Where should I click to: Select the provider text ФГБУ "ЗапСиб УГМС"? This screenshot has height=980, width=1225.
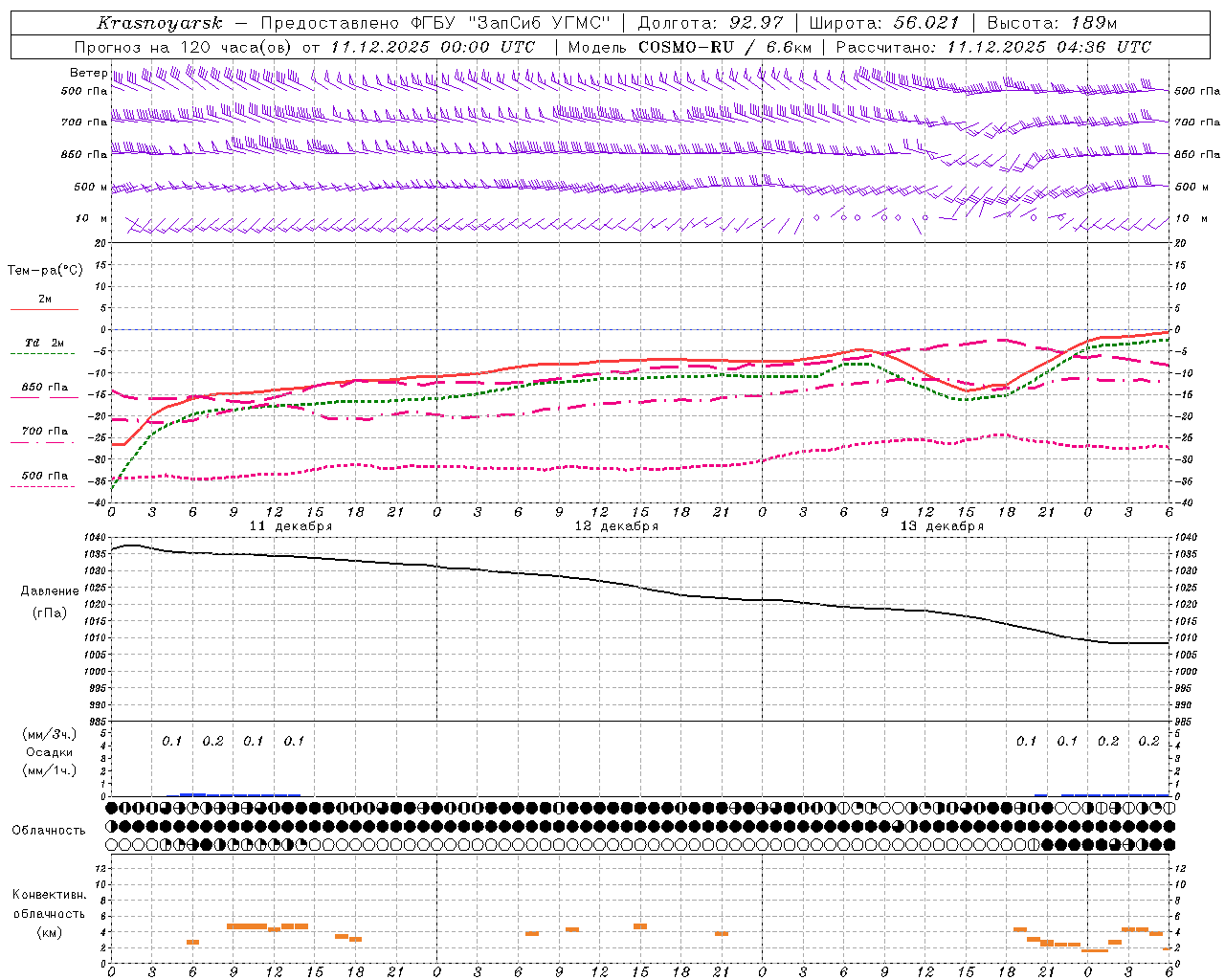pos(512,23)
